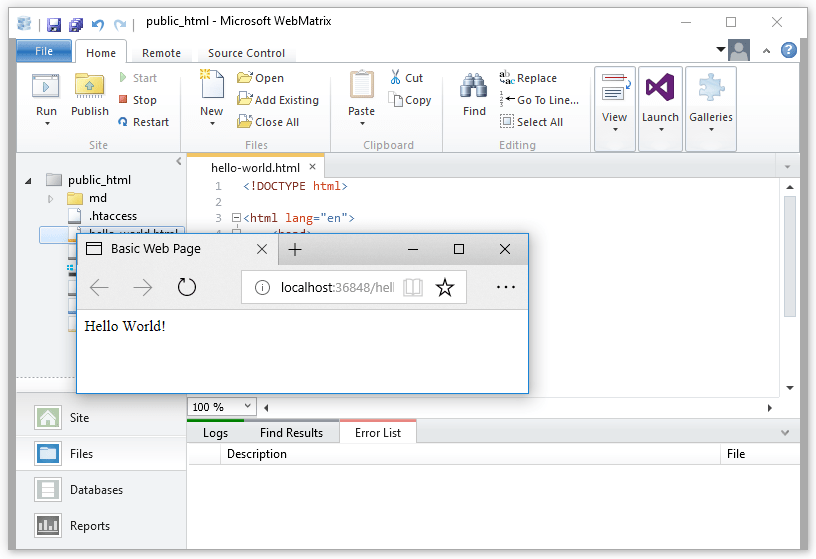Click the user account icon
The height and width of the screenshot is (559, 816).
pos(739,50)
